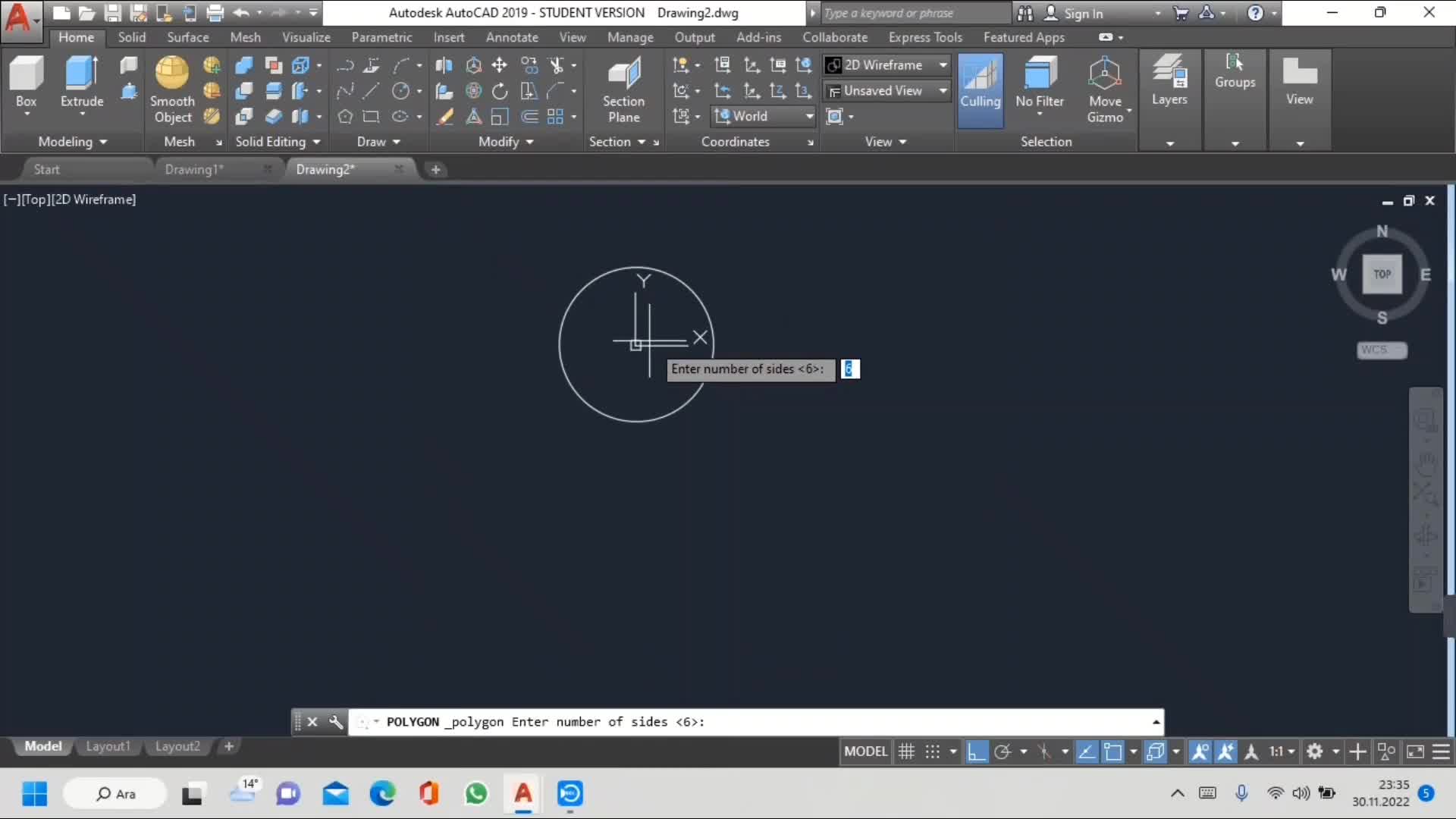Image resolution: width=1456 pixels, height=819 pixels.
Task: Open the Annotate ribbon tab
Action: click(512, 37)
